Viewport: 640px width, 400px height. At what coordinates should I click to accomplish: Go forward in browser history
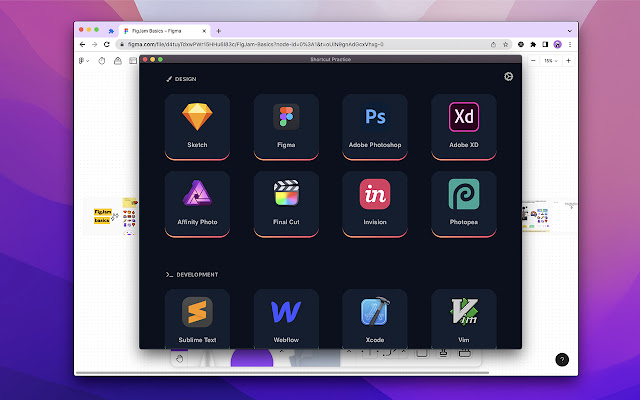tap(94, 44)
